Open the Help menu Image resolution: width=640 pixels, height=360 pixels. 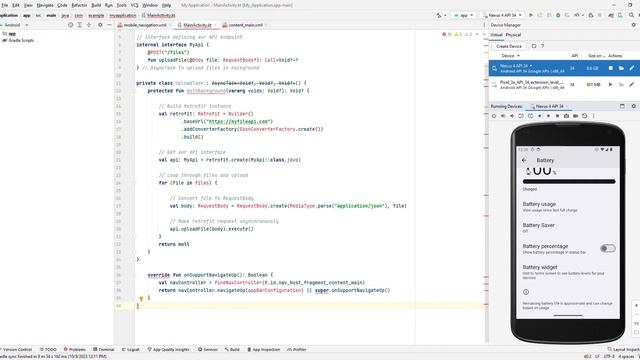[167, 5]
